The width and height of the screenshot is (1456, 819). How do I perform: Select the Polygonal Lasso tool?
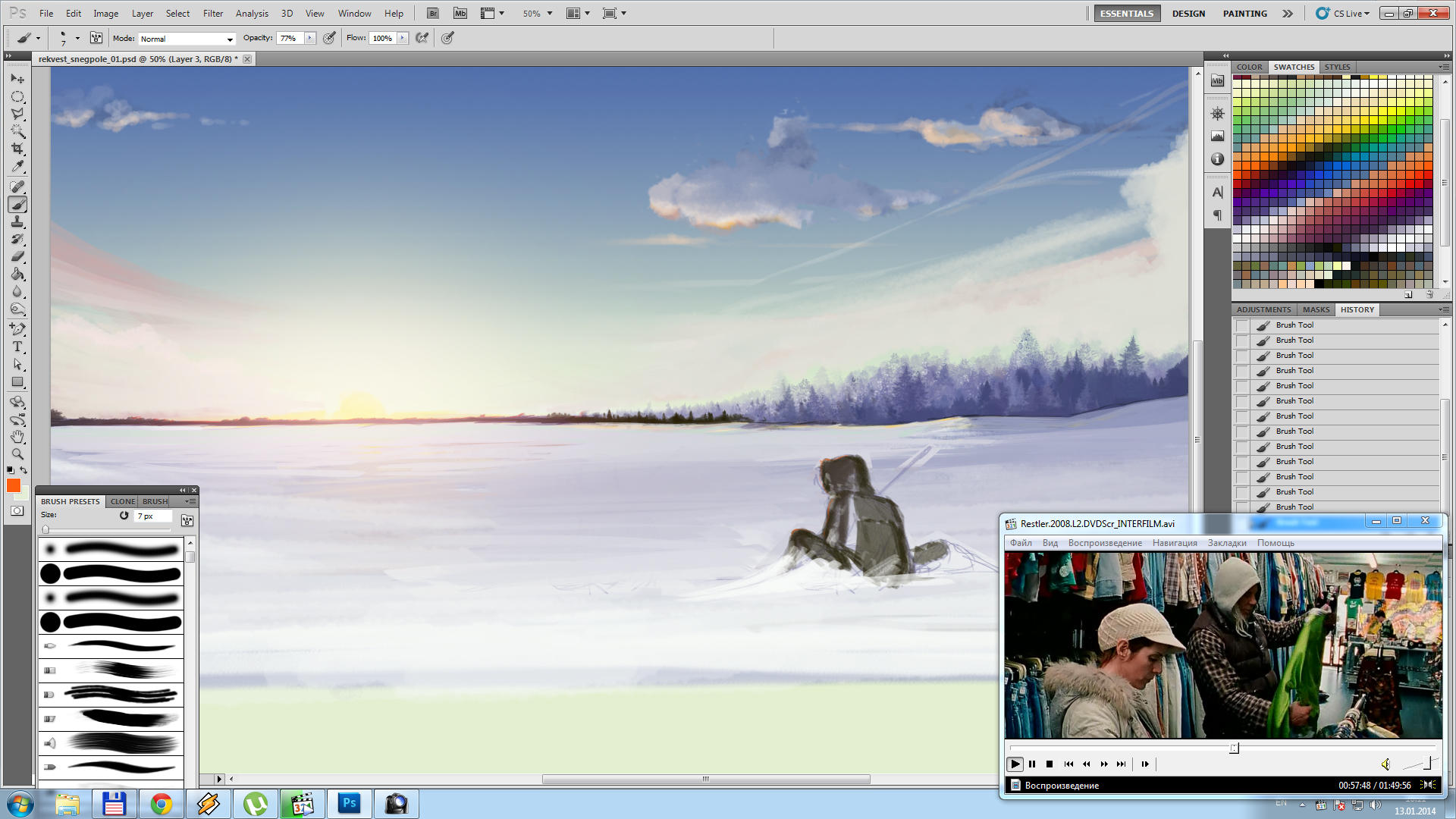[17, 115]
